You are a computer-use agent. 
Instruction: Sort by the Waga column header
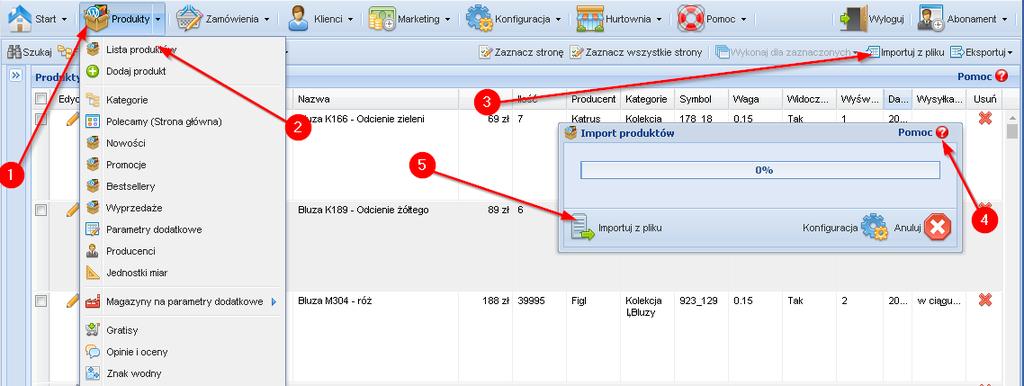tap(754, 99)
